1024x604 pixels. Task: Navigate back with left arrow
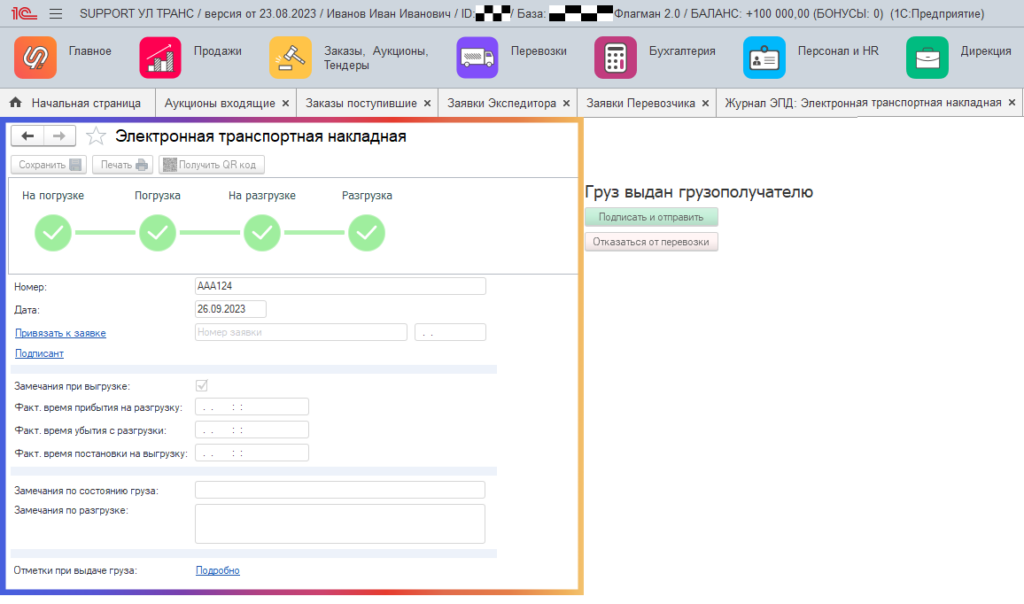click(x=27, y=136)
